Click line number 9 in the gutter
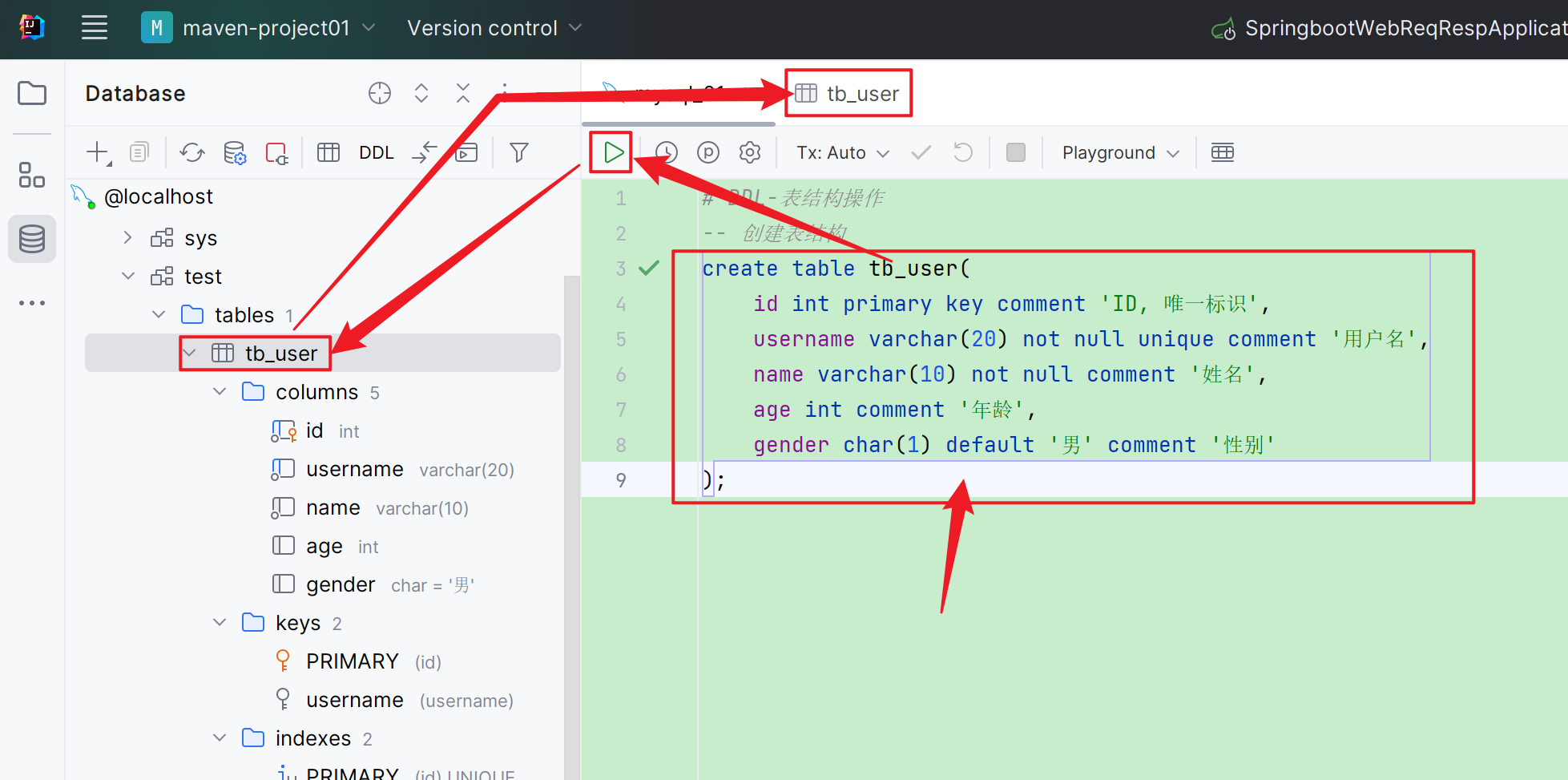The width and height of the screenshot is (1568, 780). 621,480
